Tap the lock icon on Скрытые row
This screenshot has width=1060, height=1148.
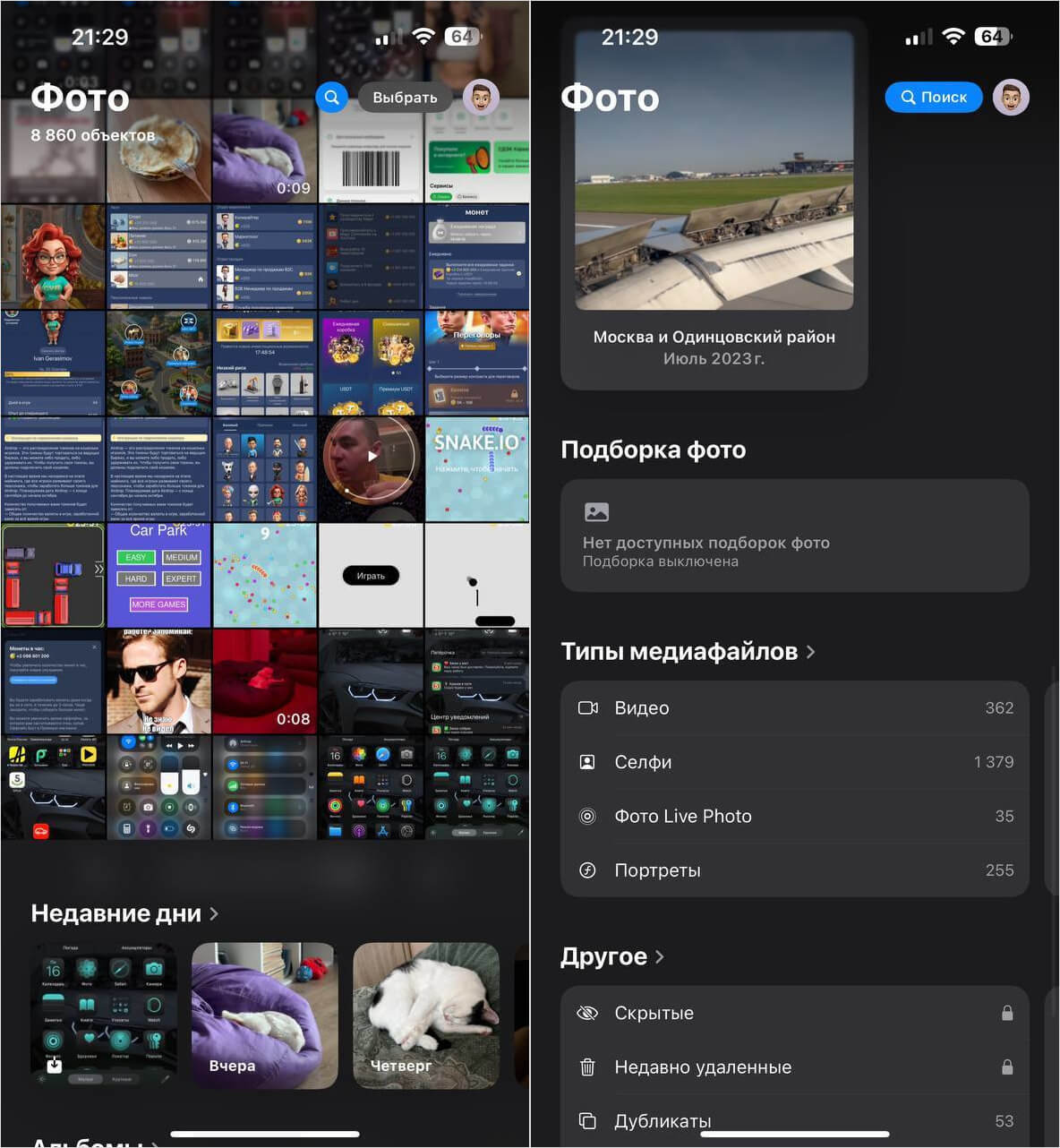(x=1007, y=1013)
